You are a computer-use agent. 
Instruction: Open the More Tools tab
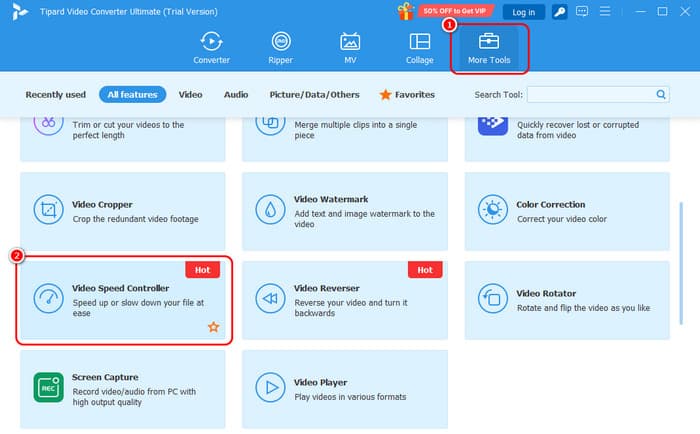pos(489,48)
